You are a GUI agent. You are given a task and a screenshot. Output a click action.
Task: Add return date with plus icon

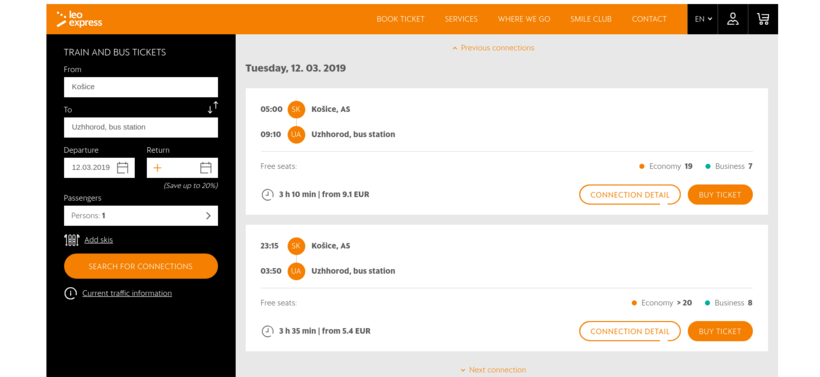tap(157, 168)
